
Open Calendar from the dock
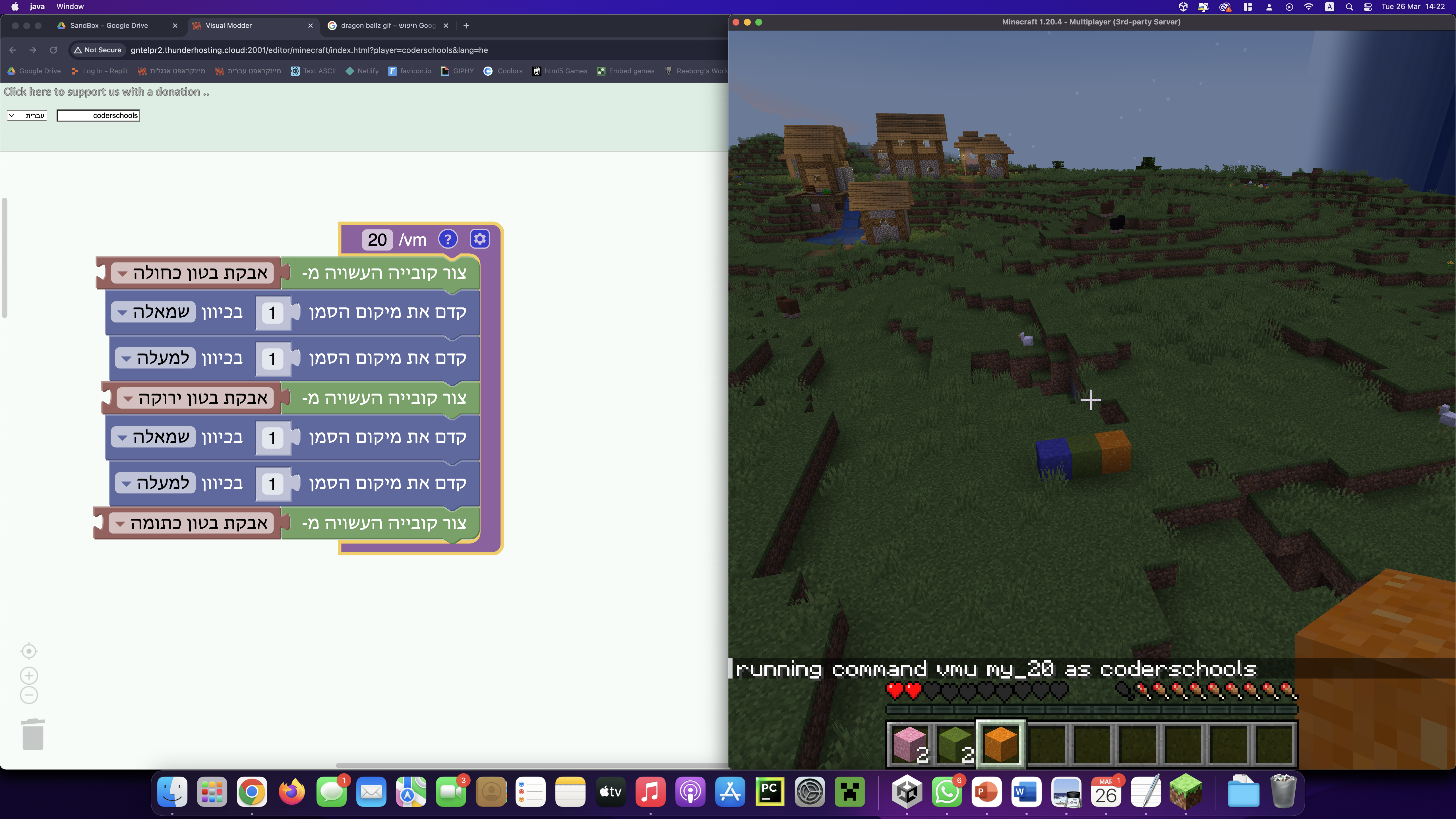pyautogui.click(x=1106, y=792)
